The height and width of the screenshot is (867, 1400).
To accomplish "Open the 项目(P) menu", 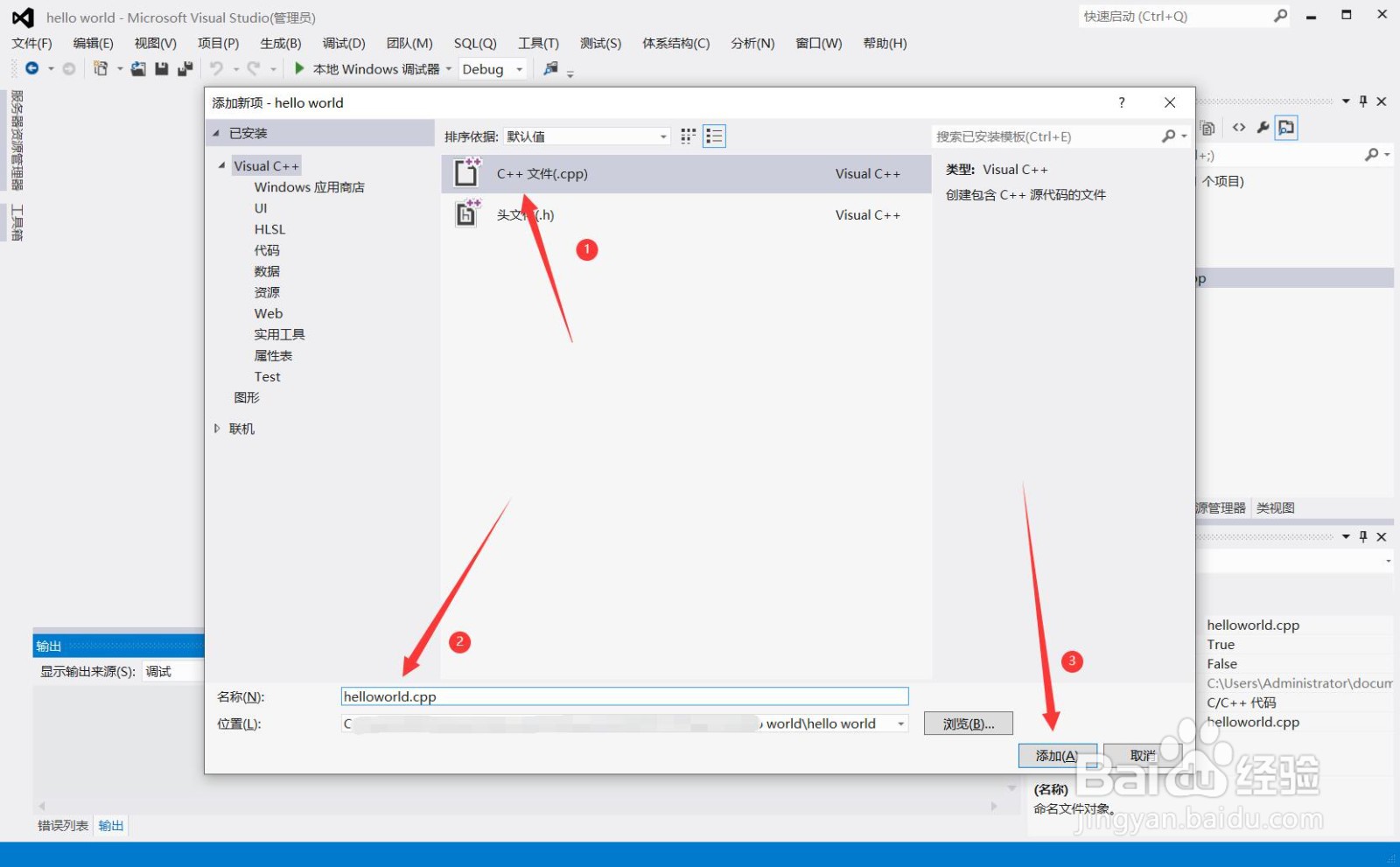I will point(219,43).
